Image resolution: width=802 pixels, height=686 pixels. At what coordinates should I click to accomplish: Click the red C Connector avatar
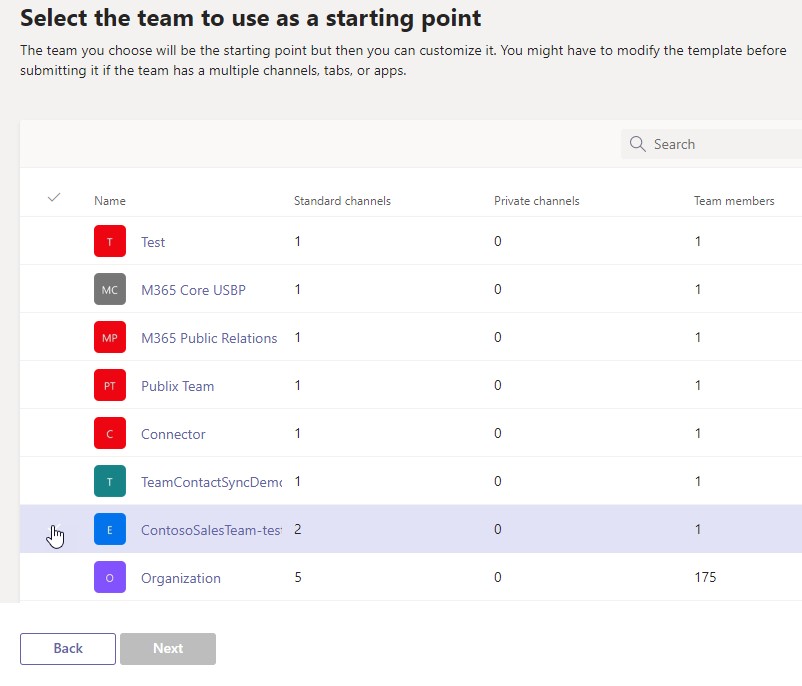point(110,434)
